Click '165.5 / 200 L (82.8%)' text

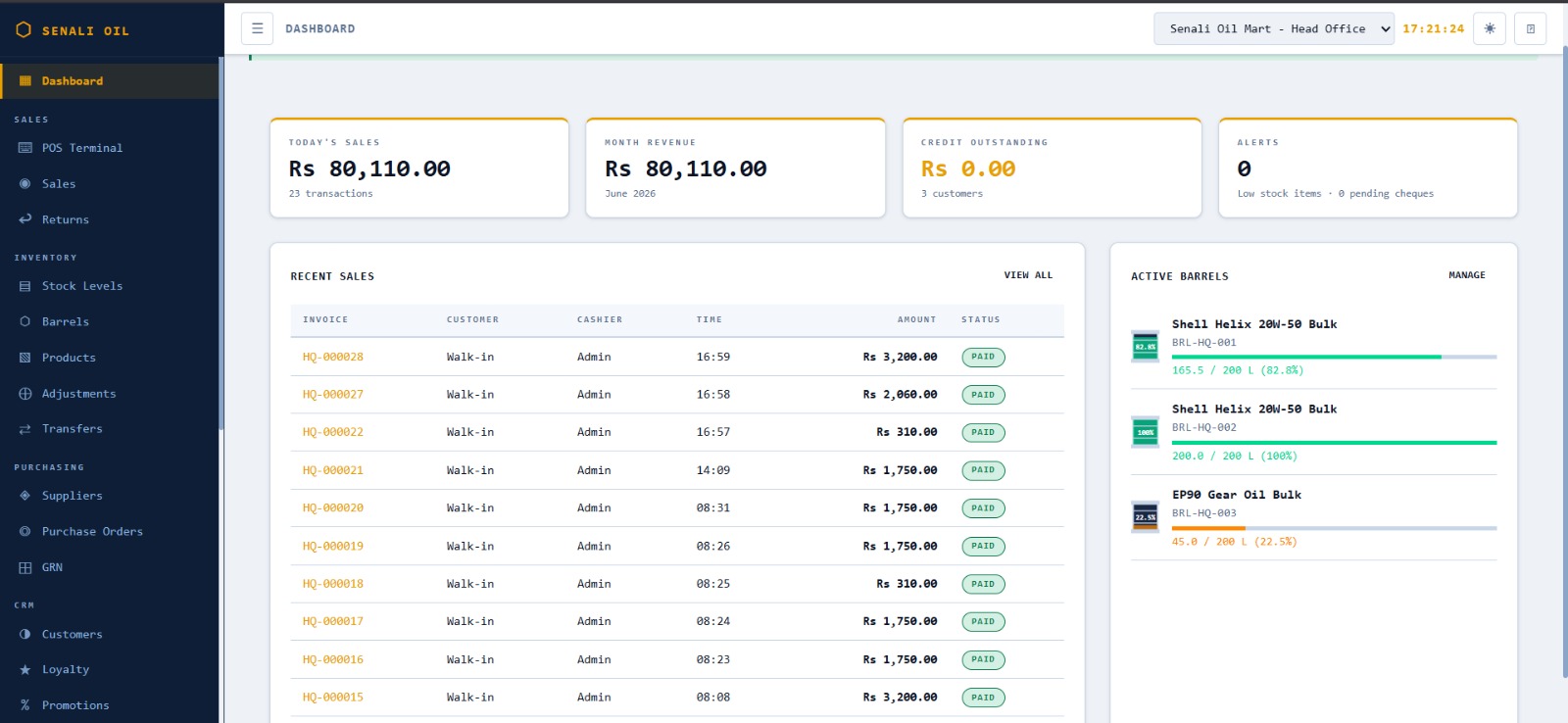tap(1238, 370)
